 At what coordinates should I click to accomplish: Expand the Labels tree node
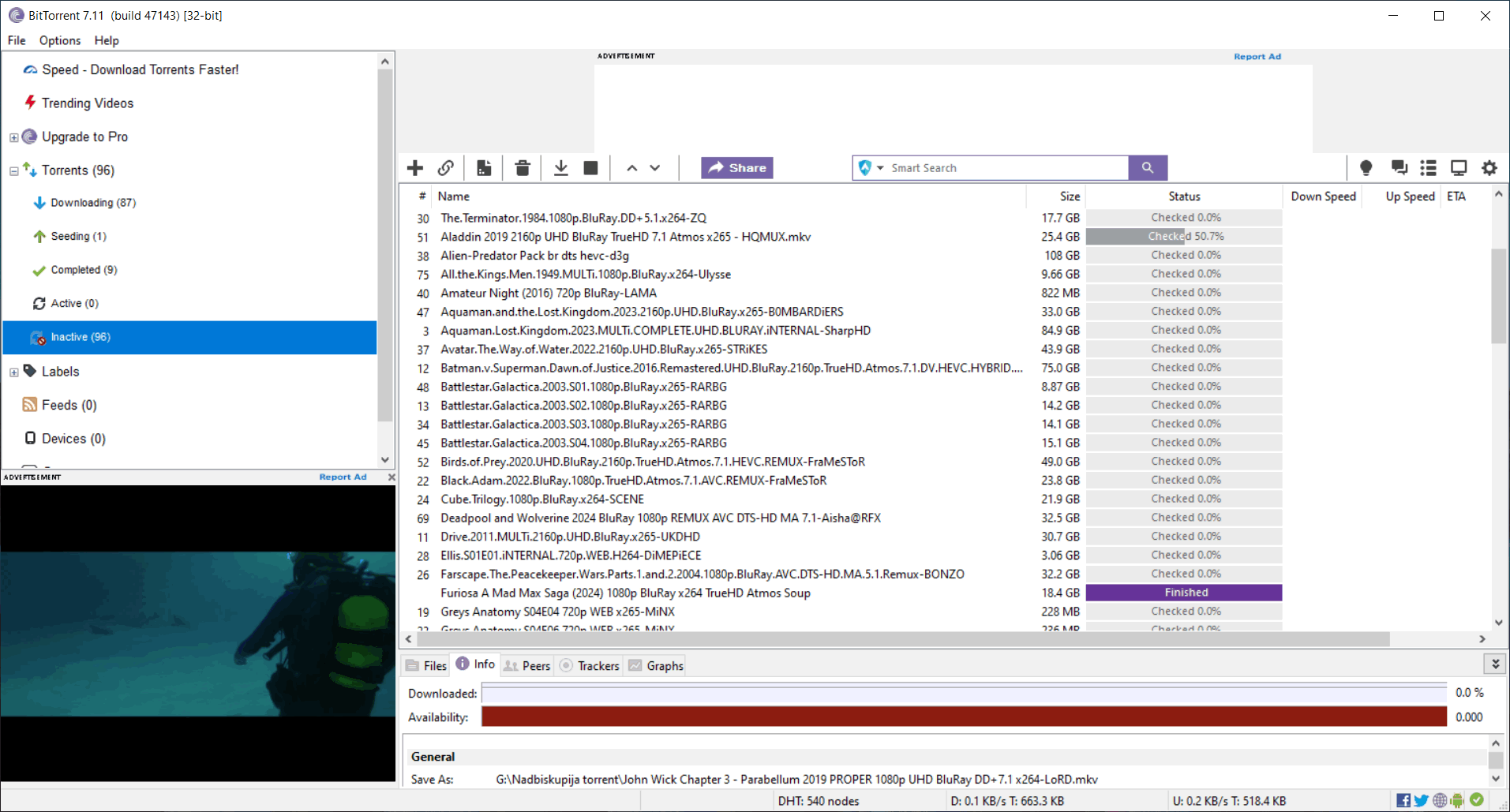14,372
